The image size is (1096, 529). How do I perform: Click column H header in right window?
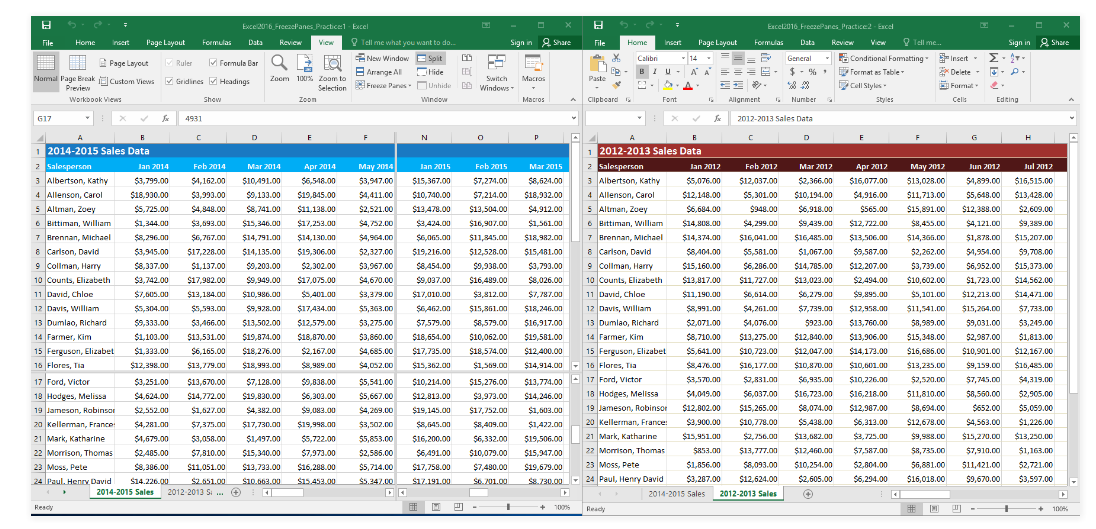(x=1028, y=138)
